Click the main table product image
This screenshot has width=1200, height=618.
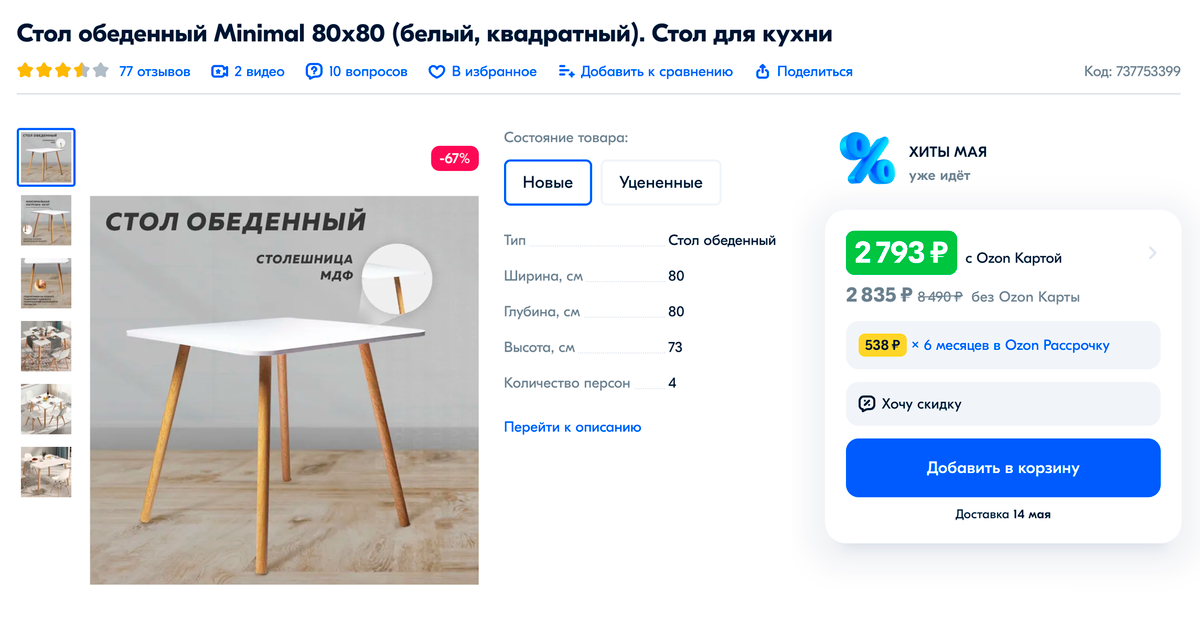285,390
